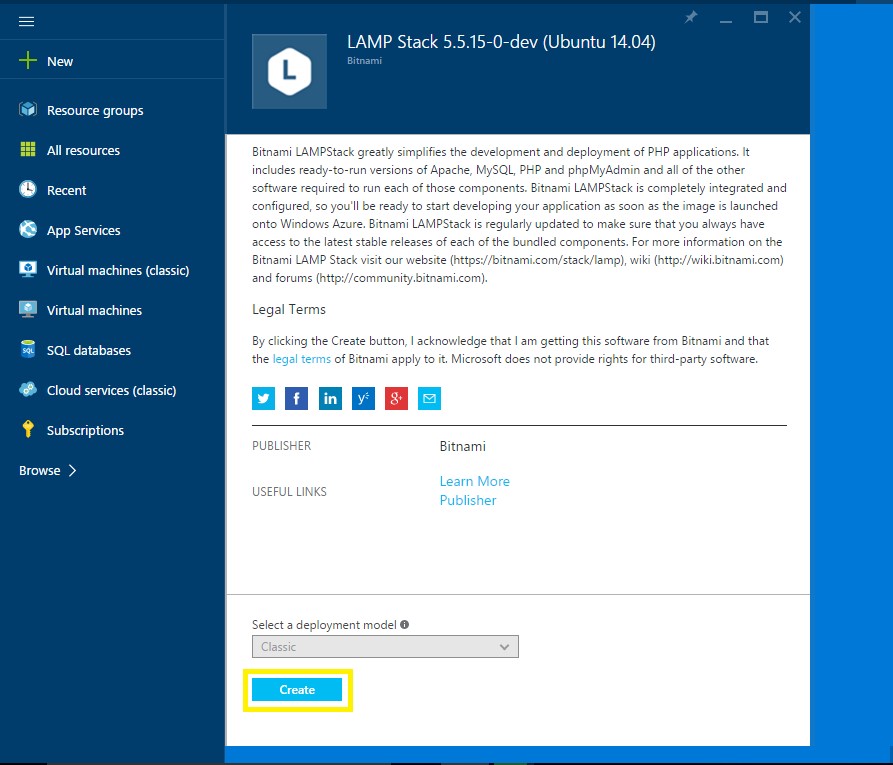Maximize the LAMP Stack blade
Image resolution: width=893 pixels, height=765 pixels.
(x=760, y=18)
